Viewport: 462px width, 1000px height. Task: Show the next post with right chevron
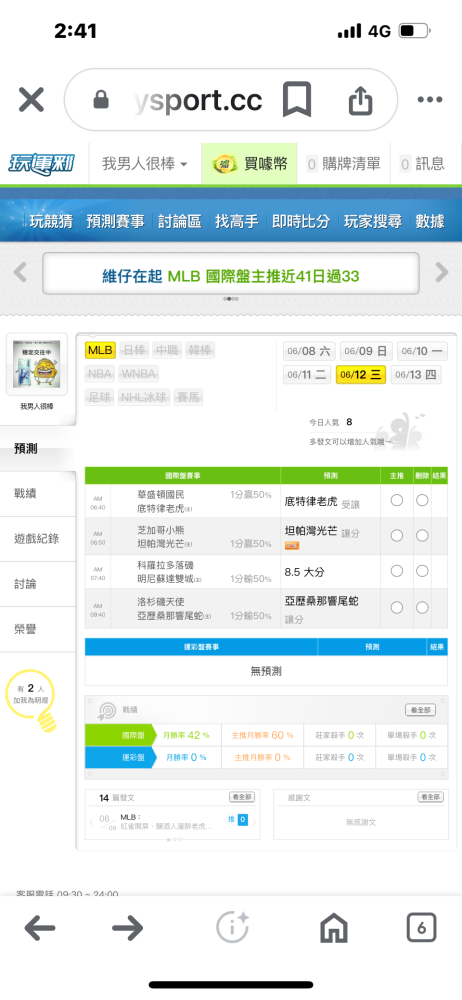[x=254, y=822]
